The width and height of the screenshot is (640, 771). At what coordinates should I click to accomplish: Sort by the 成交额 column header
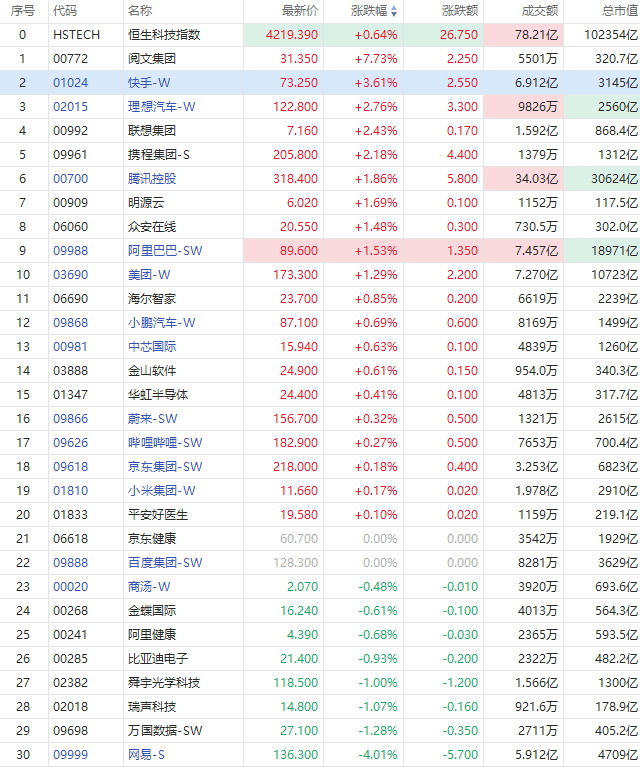pyautogui.click(x=540, y=11)
